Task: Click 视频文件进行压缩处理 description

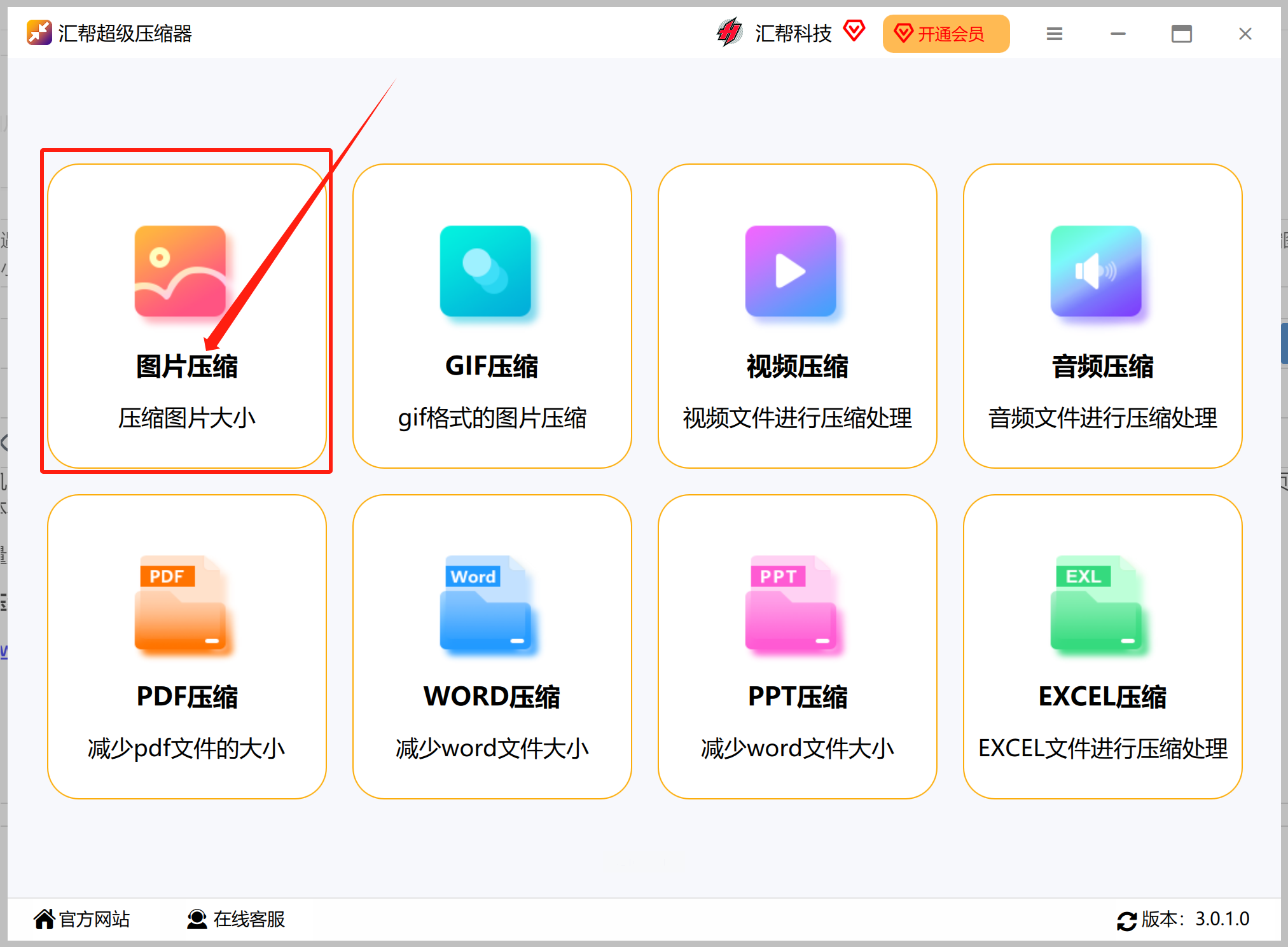Action: (798, 418)
